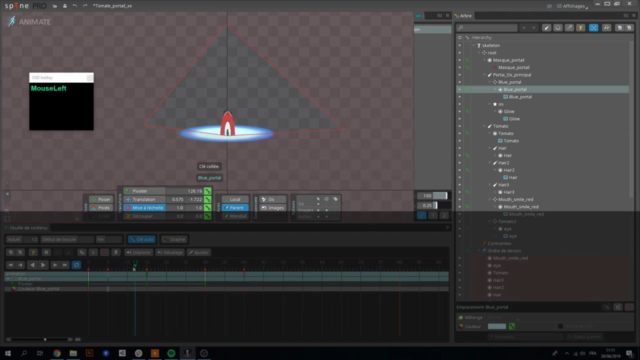This screenshot has width=640, height=360.
Task: Toggle Os compensation
Action: [x=273, y=199]
